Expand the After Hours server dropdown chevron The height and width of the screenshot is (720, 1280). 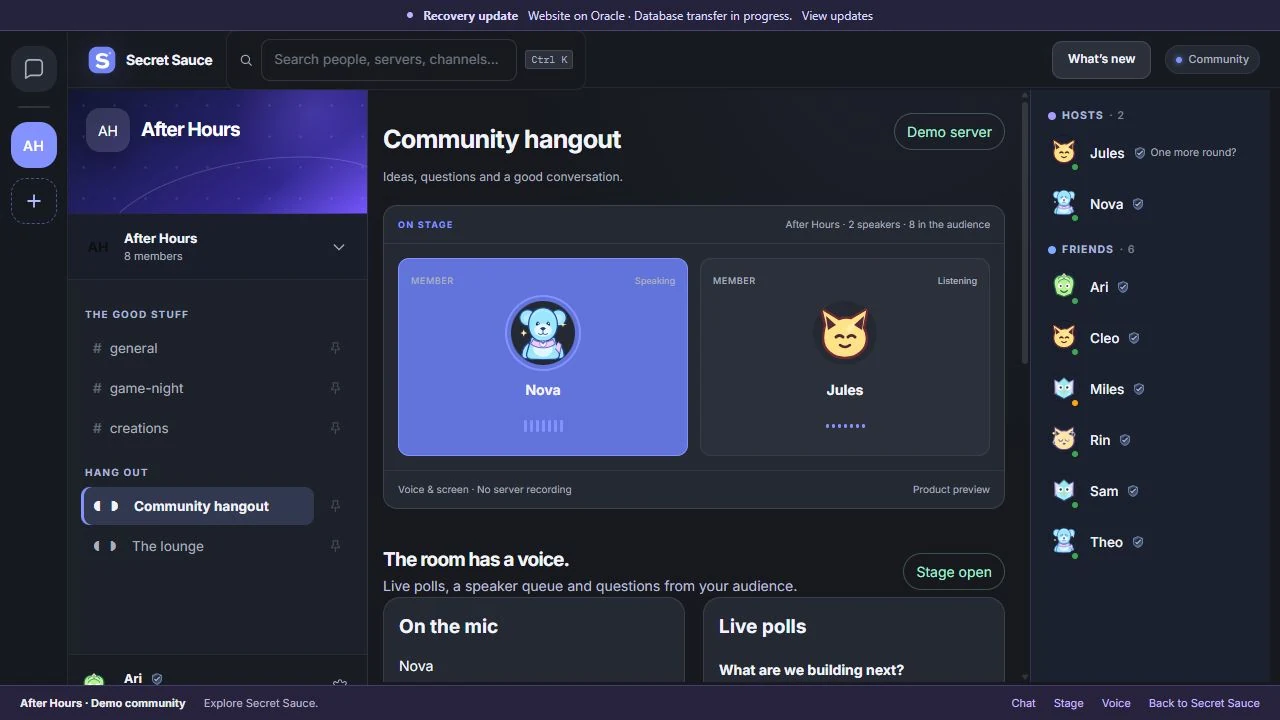click(339, 247)
